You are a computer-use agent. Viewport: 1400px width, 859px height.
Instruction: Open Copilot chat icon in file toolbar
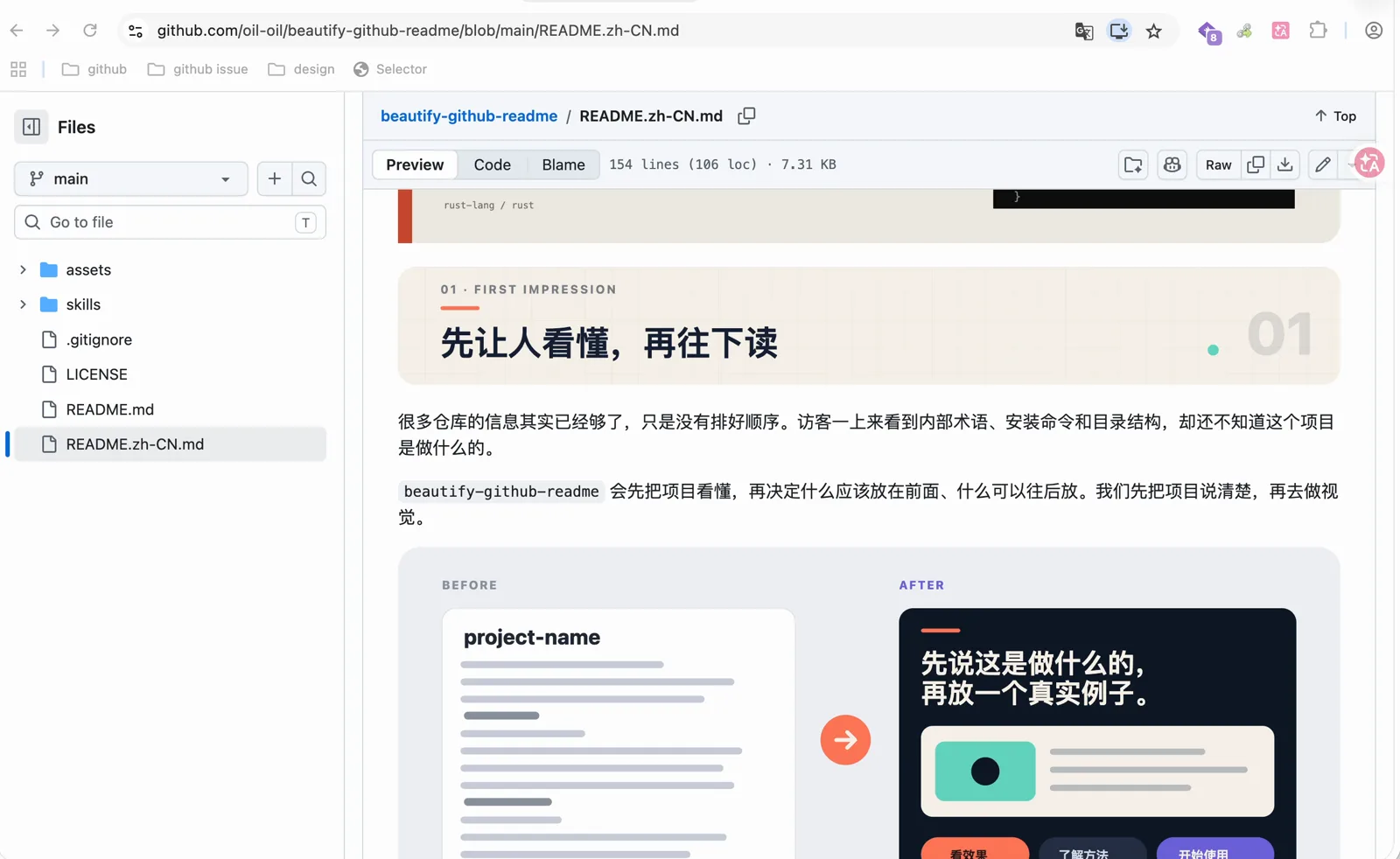click(1172, 164)
